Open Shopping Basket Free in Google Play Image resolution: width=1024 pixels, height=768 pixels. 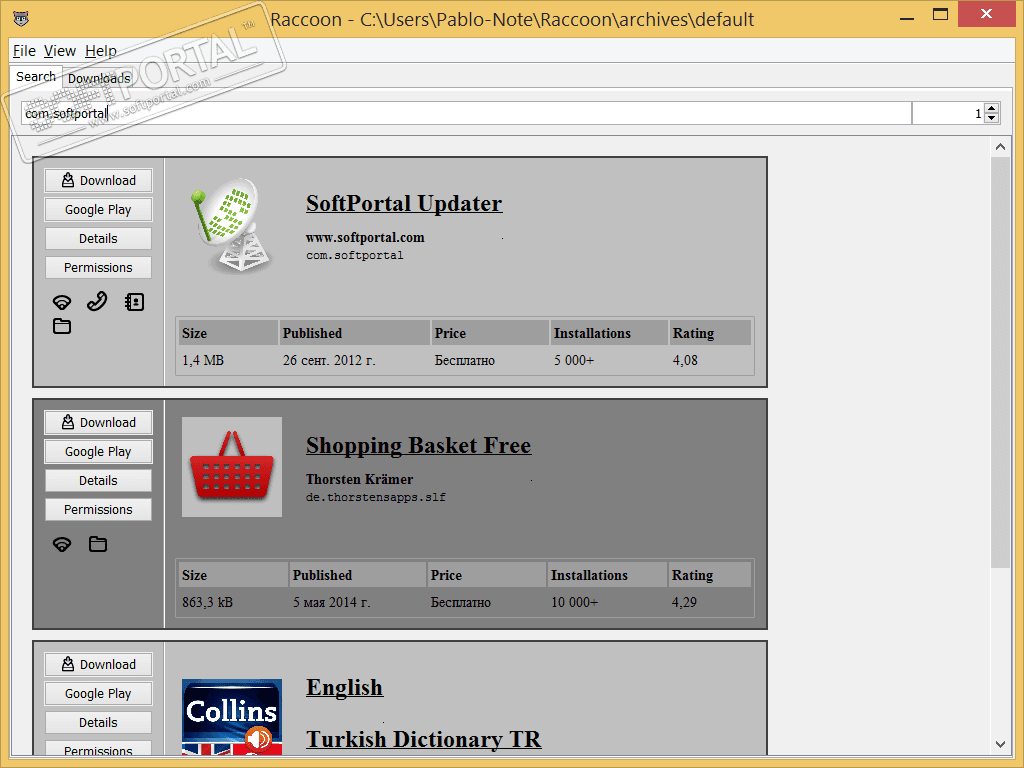coord(98,451)
